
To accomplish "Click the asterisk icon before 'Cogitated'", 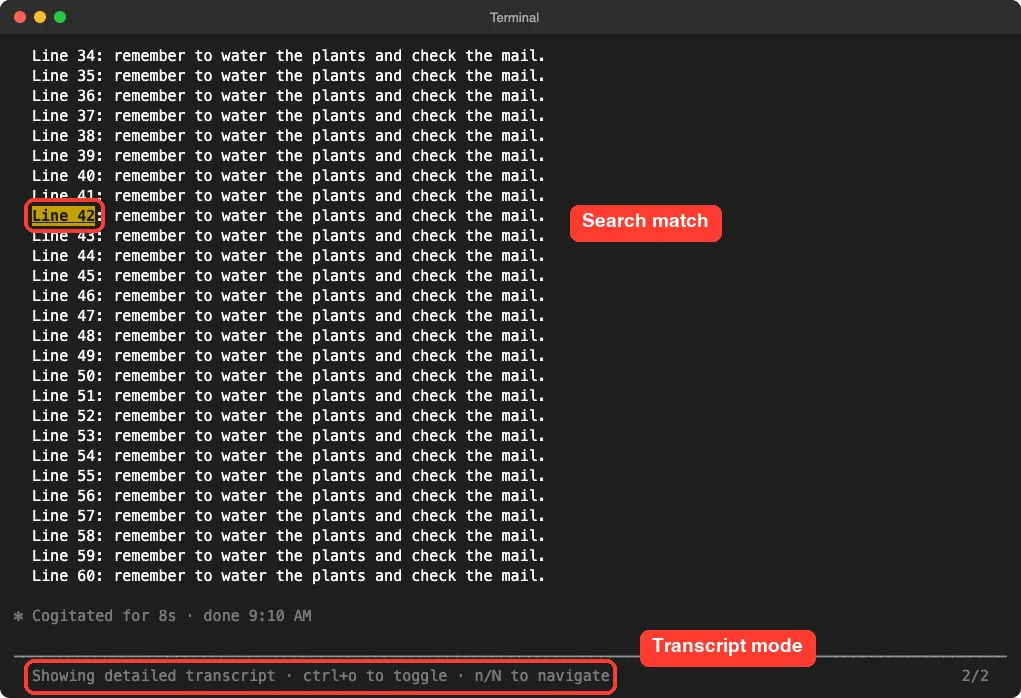I will pos(18,616).
